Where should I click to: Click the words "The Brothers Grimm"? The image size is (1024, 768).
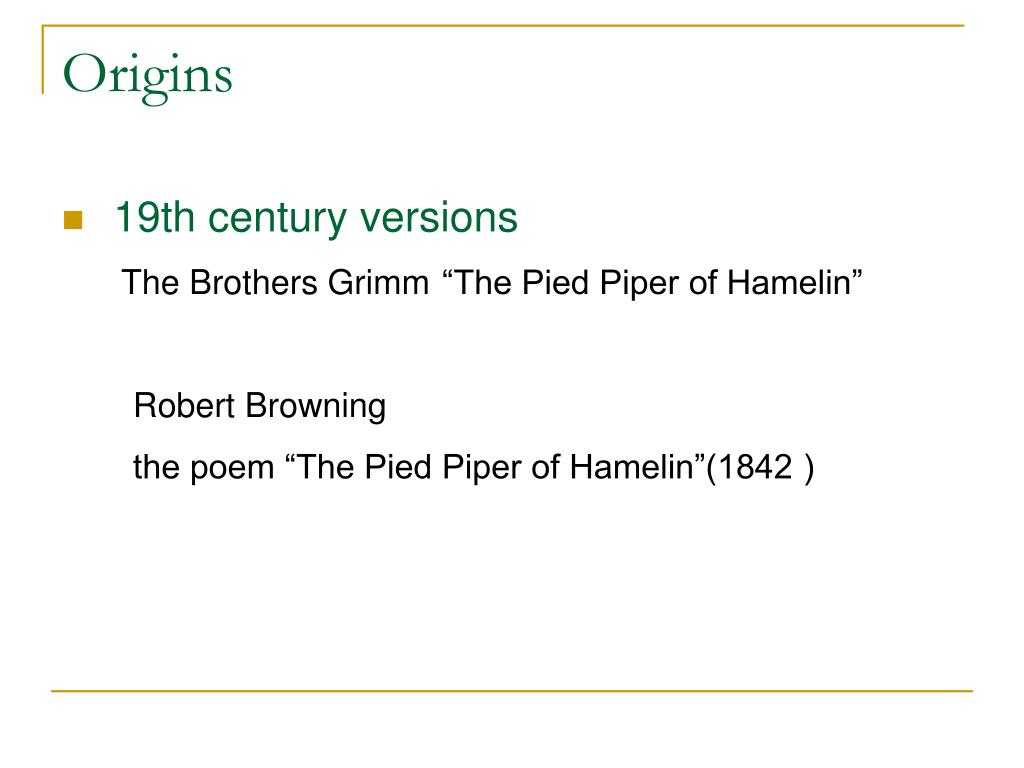(x=275, y=283)
